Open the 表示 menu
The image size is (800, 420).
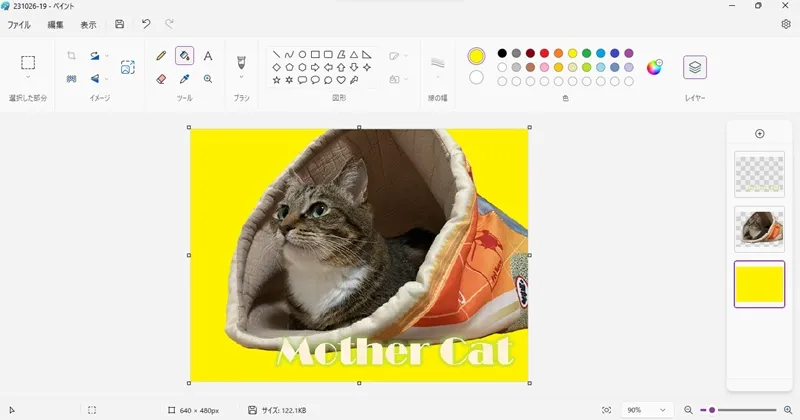coord(88,24)
